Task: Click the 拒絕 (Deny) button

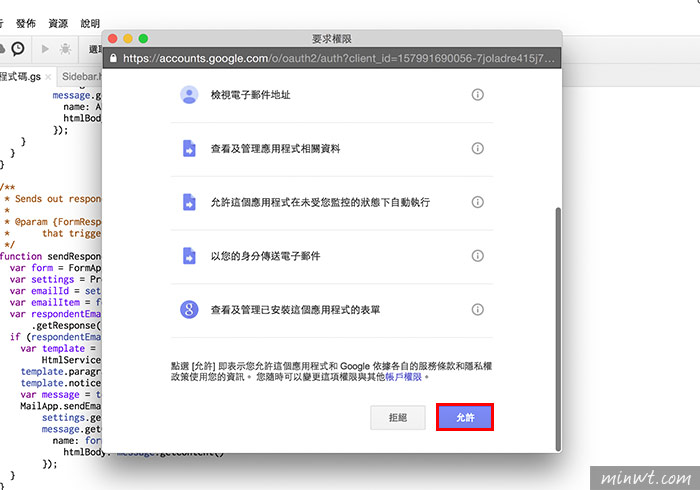Action: coord(397,417)
